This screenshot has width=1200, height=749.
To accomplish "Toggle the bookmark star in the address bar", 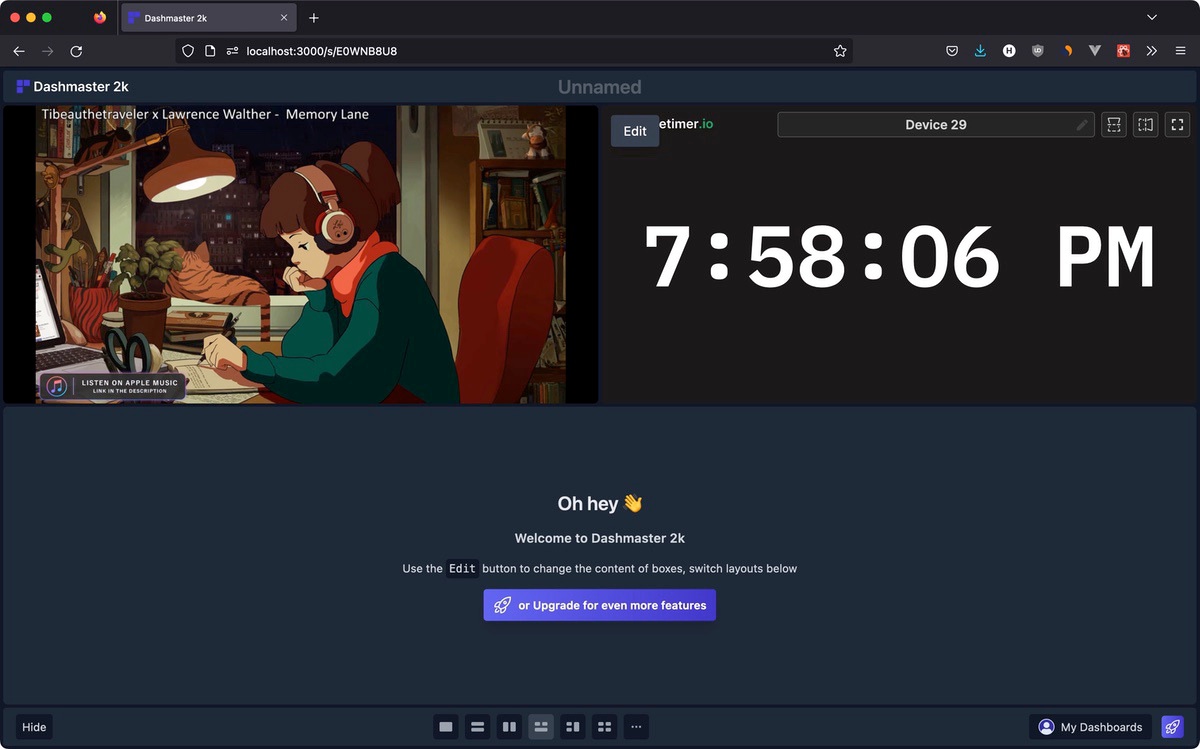I will point(840,50).
